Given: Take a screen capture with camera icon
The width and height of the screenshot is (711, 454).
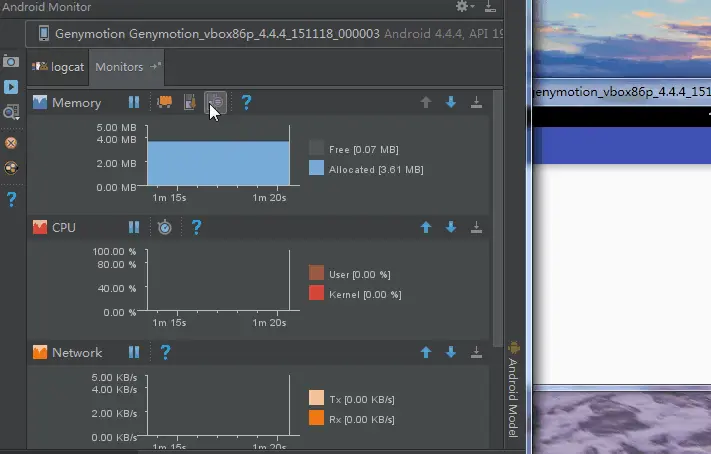Looking at the screenshot, I should pyautogui.click(x=11, y=61).
